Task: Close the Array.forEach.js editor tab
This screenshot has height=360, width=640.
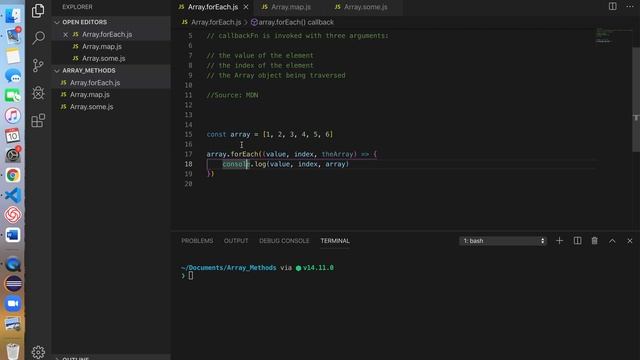Action: [246, 7]
